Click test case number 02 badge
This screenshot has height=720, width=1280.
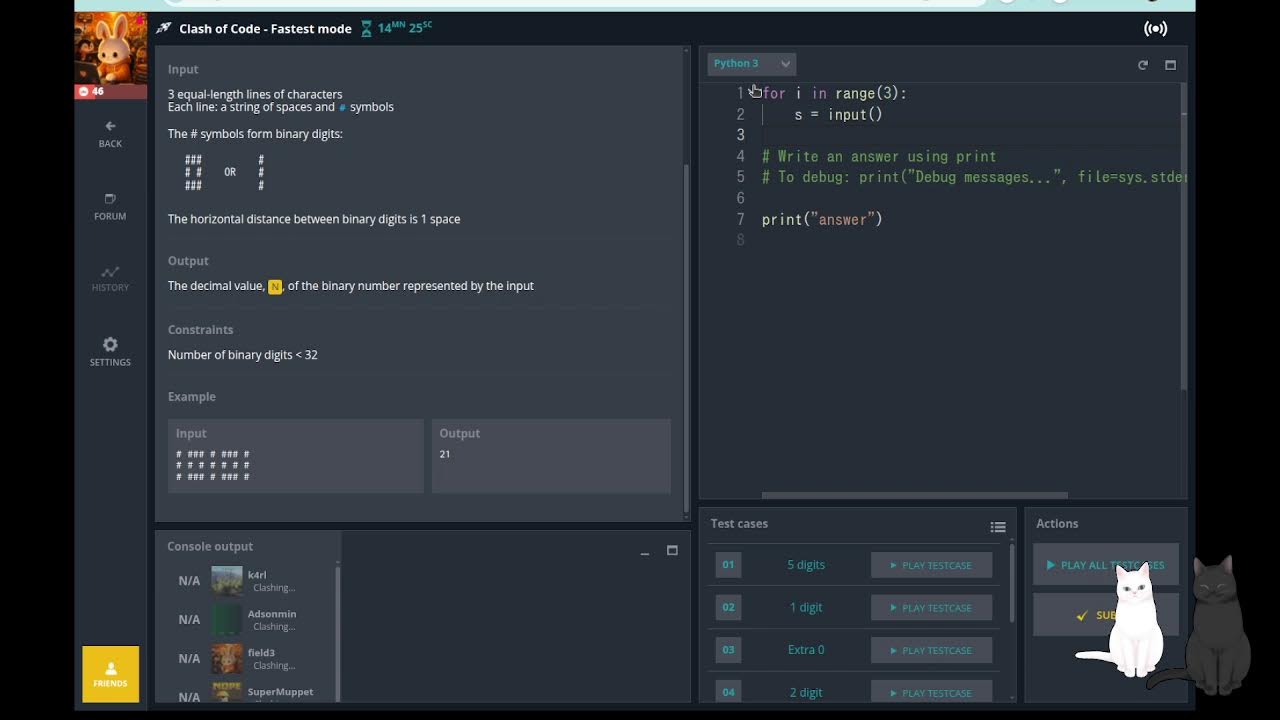click(728, 607)
